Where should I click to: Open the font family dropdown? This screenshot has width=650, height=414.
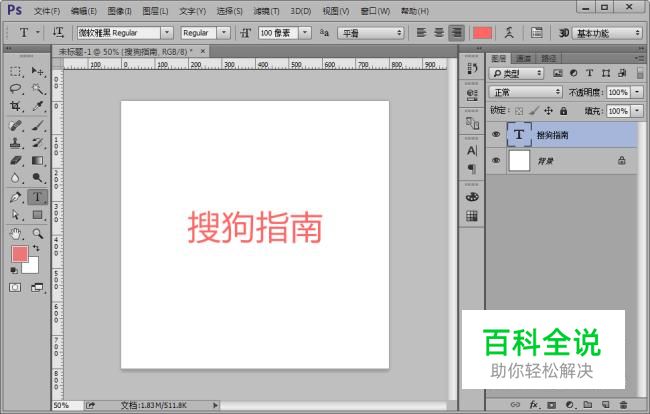[x=167, y=32]
